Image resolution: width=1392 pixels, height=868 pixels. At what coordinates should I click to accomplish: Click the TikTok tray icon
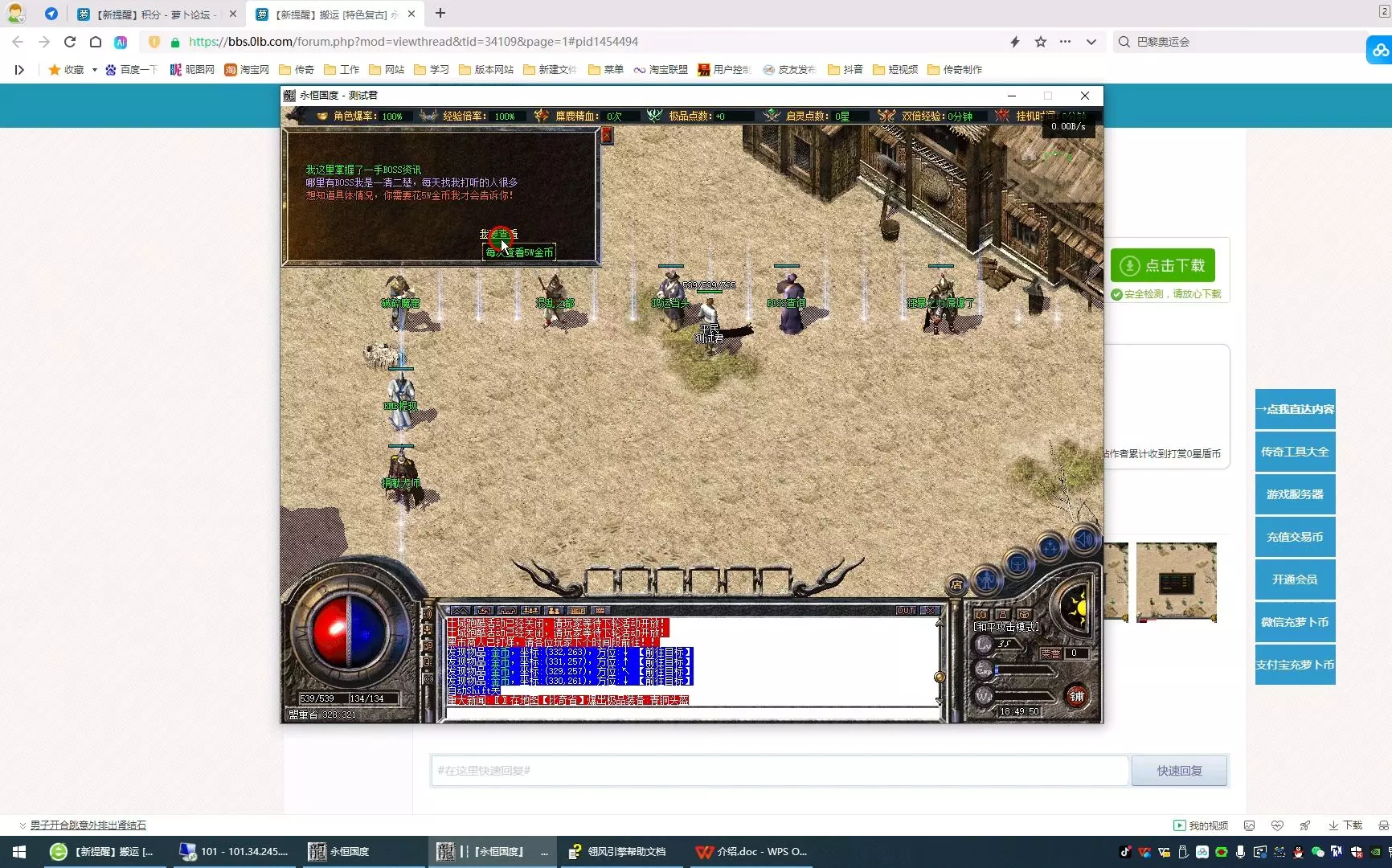pyautogui.click(x=1125, y=852)
